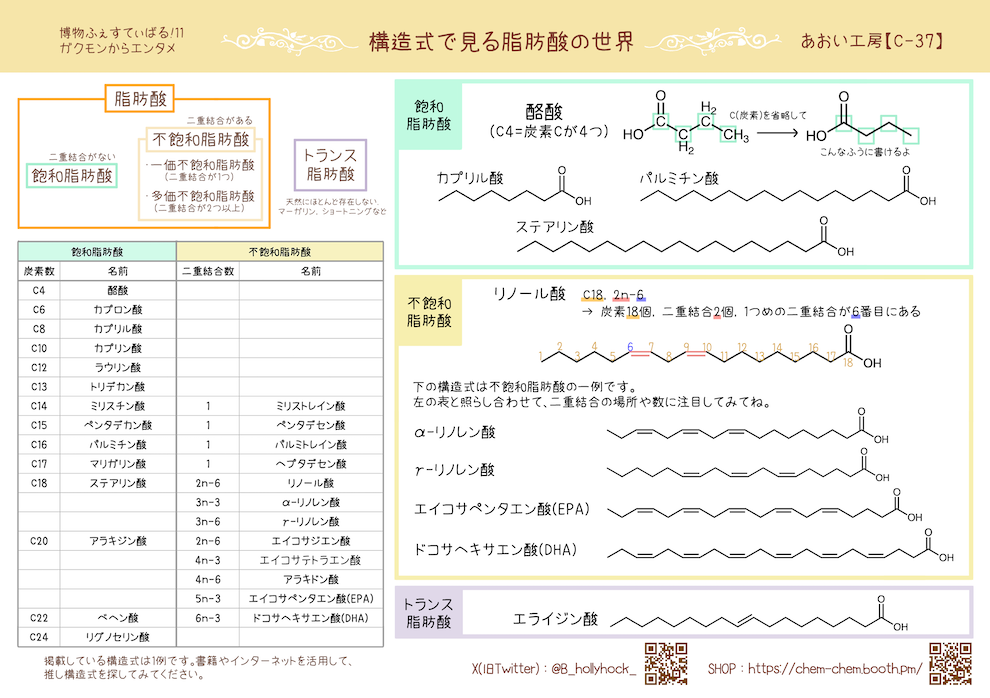The width and height of the screenshot is (990, 698).
Task: Select the パルミチン酸 skeletal structure drawing
Action: 788,187
